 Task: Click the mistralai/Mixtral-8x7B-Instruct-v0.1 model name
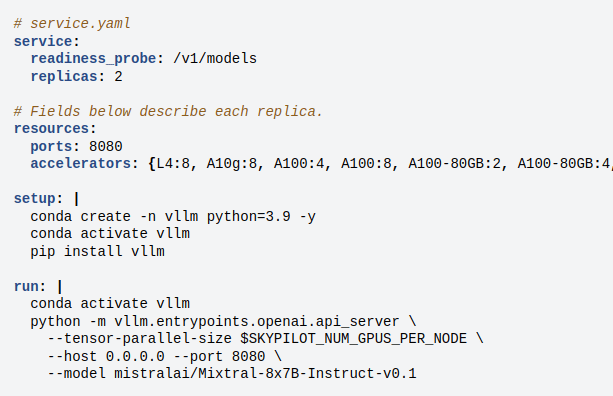point(265,374)
